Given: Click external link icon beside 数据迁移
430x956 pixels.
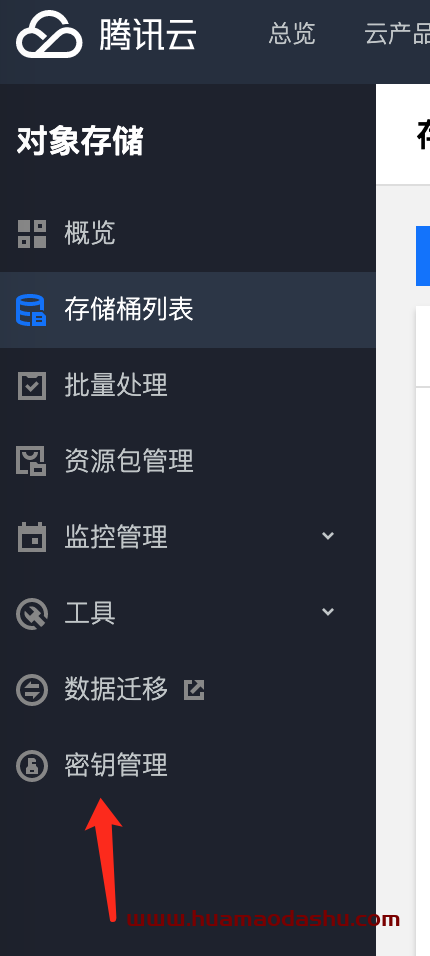Looking at the screenshot, I should pos(194,690).
